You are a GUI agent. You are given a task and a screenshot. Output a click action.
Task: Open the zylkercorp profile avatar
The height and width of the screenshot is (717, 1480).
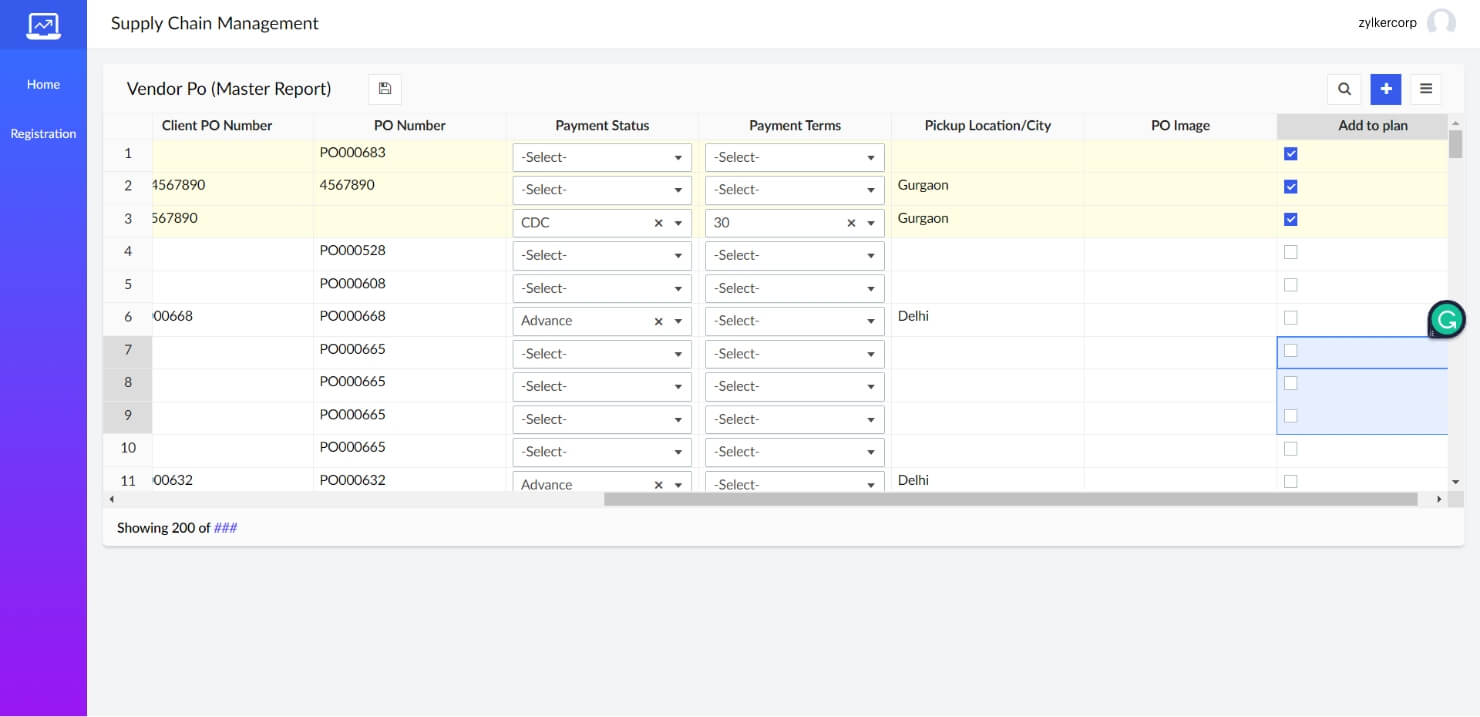click(1441, 21)
